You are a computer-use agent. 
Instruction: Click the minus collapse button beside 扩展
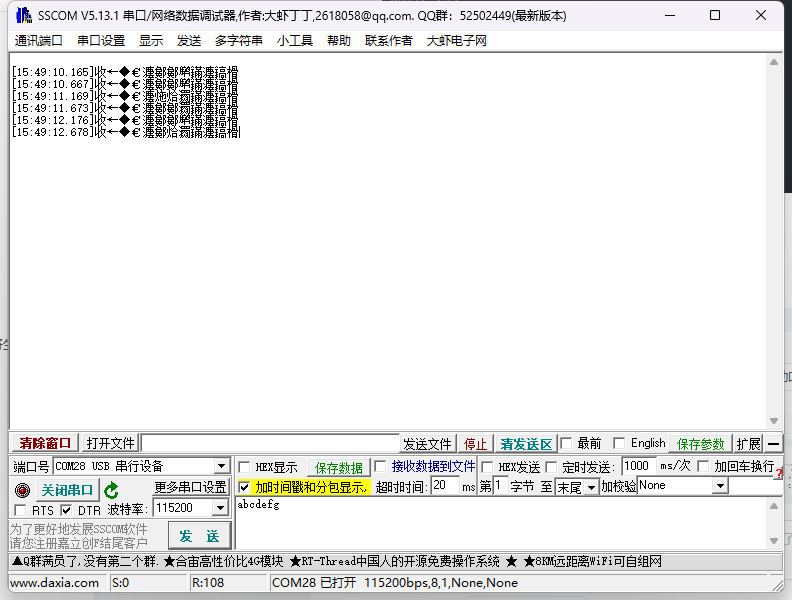click(773, 444)
